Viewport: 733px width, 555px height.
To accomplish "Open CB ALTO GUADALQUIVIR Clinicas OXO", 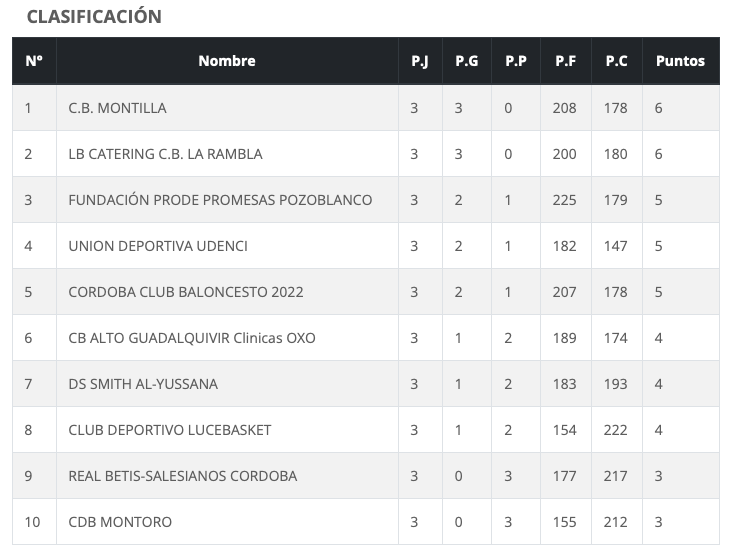I will pos(192,338).
